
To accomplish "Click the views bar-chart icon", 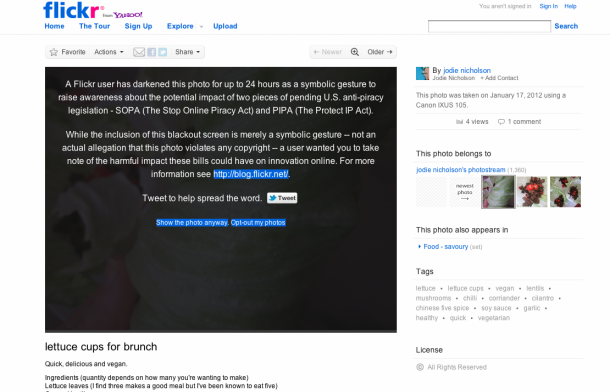I will [459, 122].
